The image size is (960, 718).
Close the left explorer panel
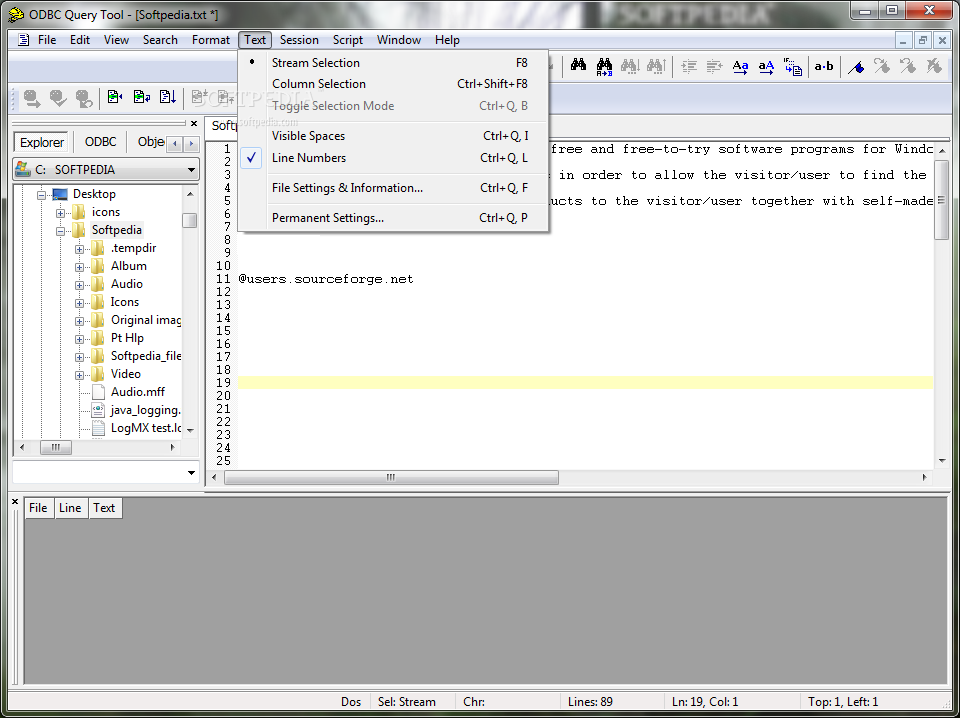pos(194,123)
